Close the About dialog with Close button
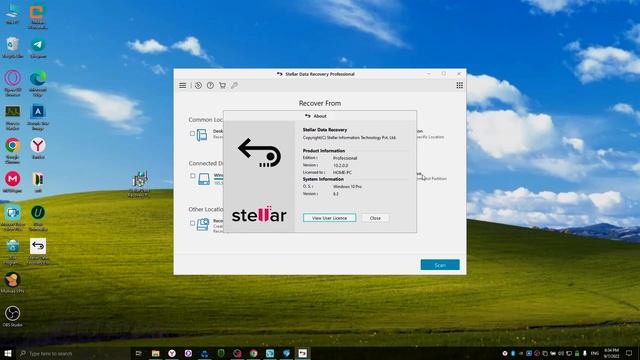 [375, 218]
